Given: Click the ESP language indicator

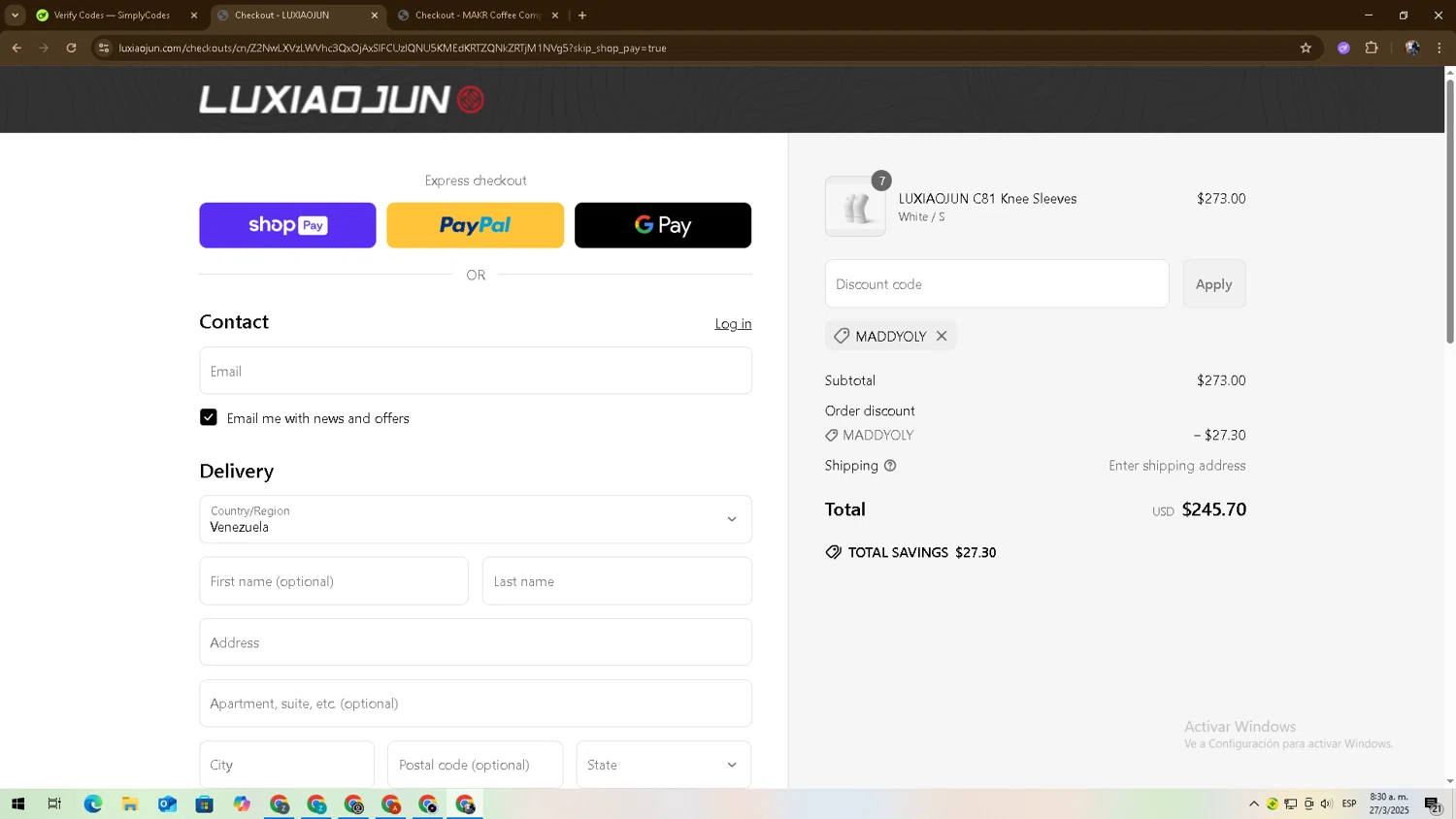Looking at the screenshot, I should tap(1349, 803).
